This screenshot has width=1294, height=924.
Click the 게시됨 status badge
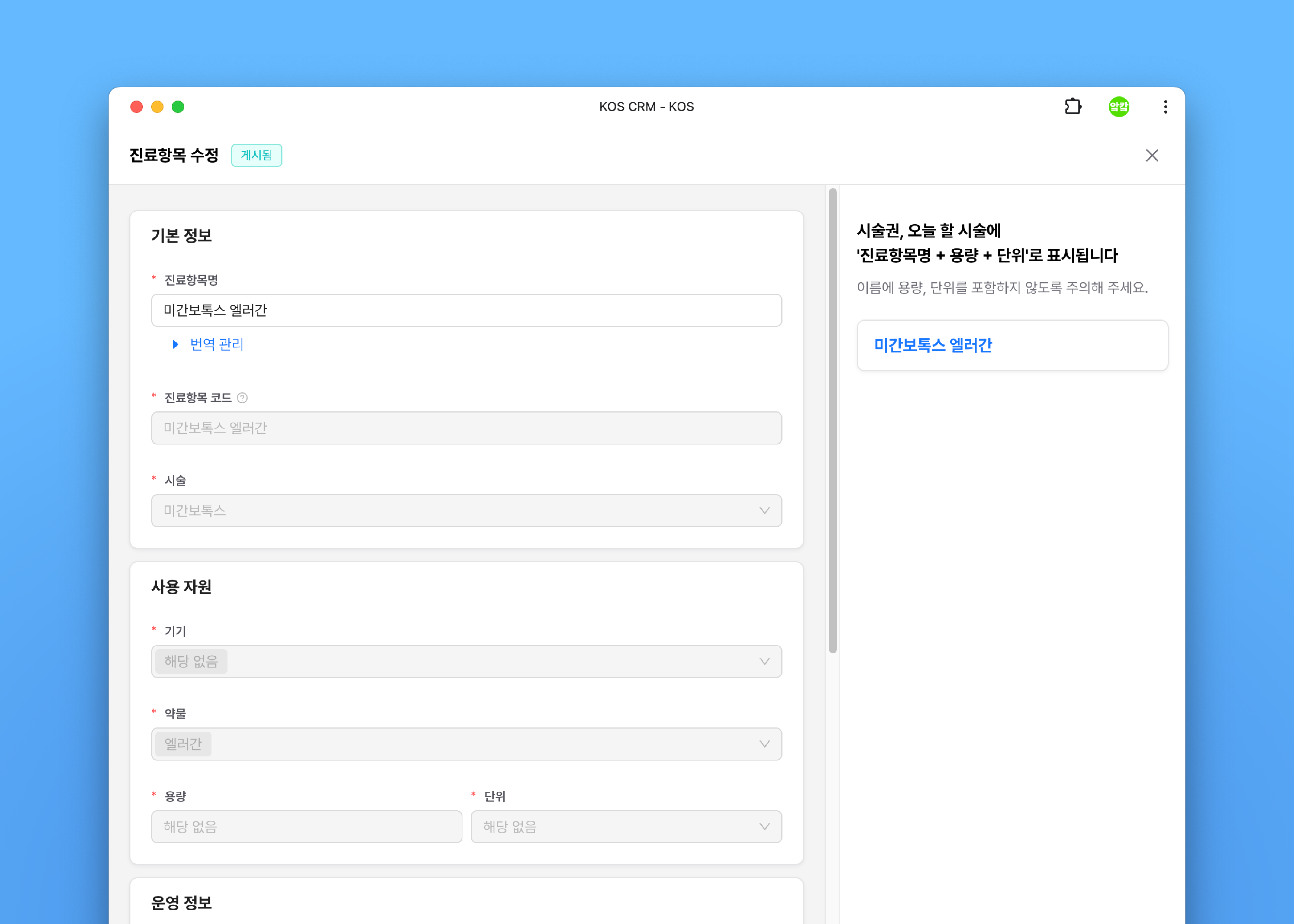[256, 155]
